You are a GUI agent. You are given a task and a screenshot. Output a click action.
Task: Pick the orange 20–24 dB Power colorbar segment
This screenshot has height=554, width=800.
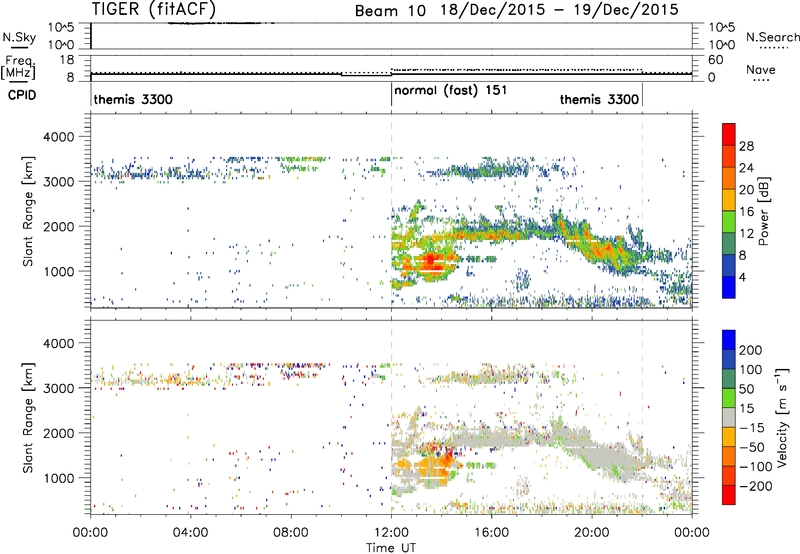click(x=729, y=179)
